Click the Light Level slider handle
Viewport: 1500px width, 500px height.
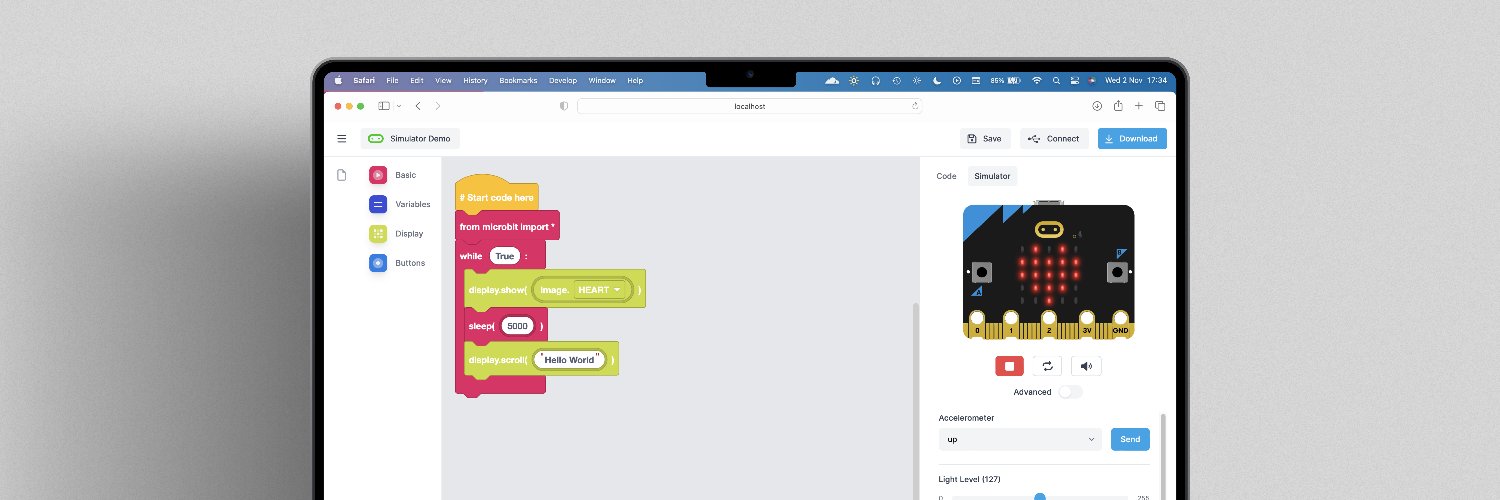coord(1040,497)
